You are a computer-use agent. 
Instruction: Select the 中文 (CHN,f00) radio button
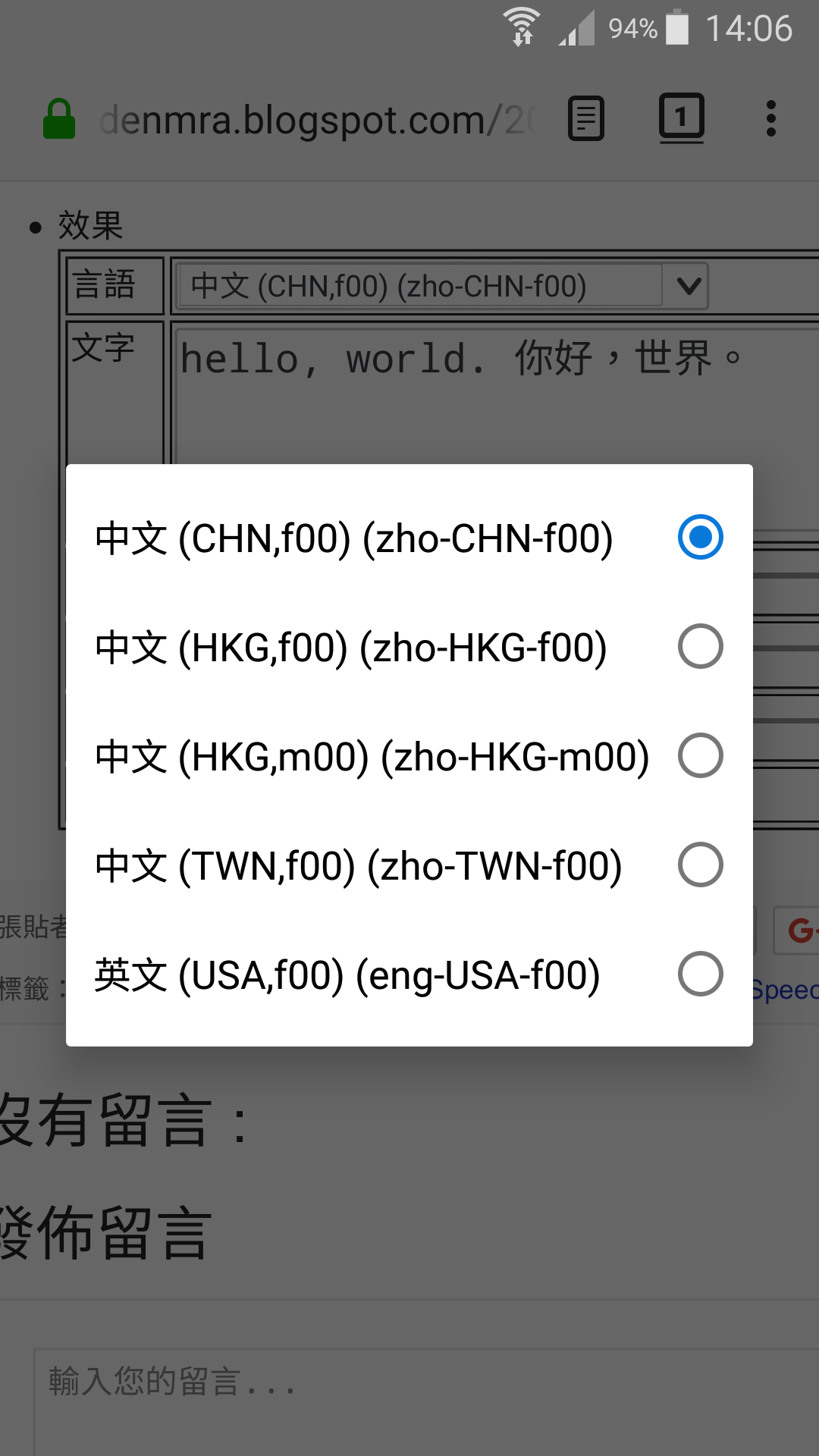coord(700,537)
